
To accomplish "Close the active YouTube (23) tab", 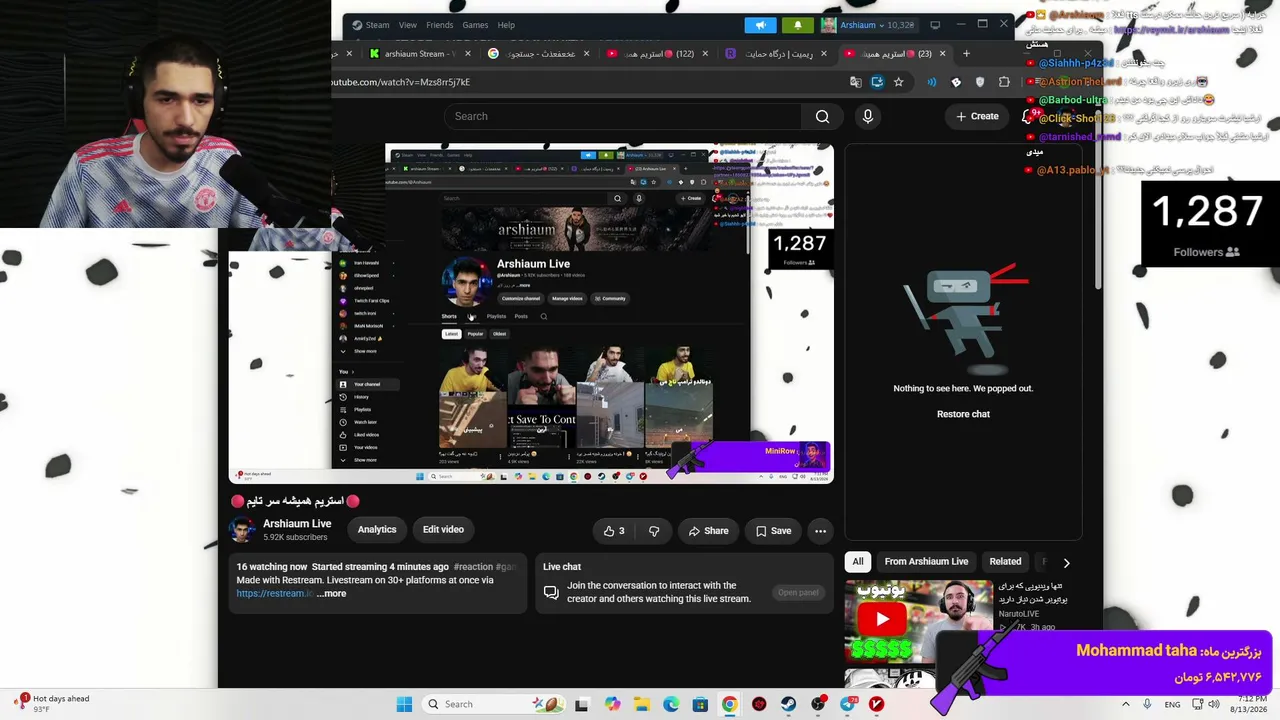I will point(943,54).
